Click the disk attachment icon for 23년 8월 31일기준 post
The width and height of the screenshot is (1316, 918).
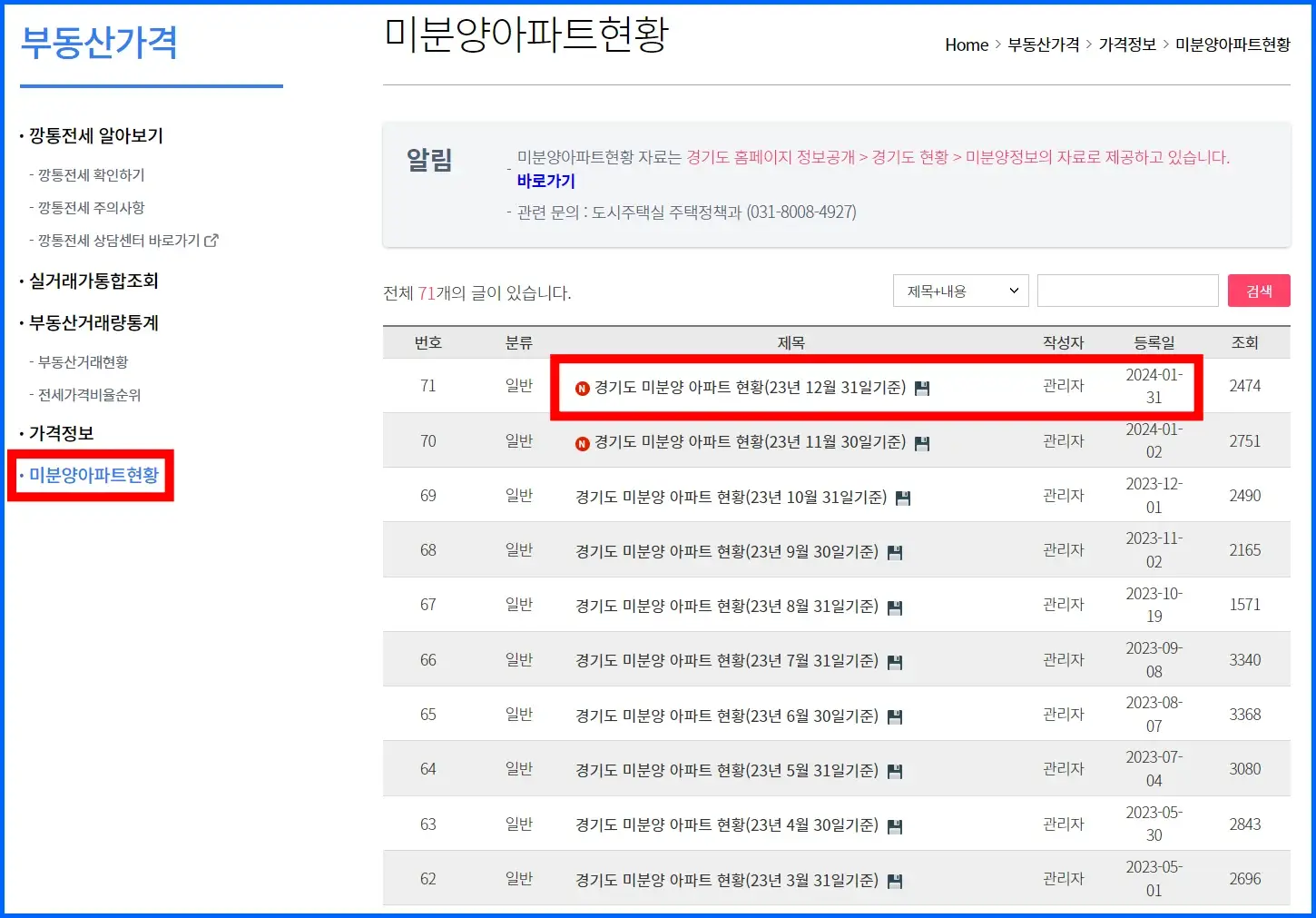click(x=895, y=607)
